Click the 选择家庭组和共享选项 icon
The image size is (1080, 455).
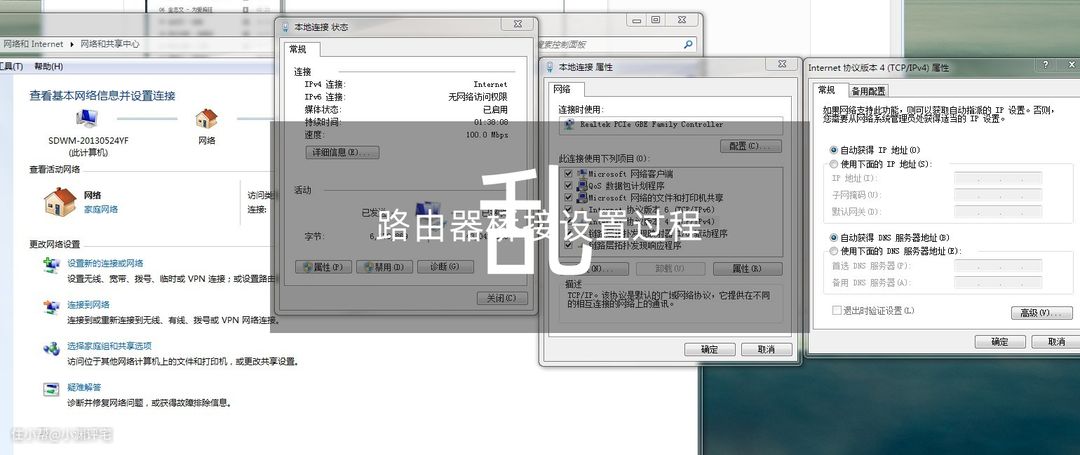coord(51,348)
